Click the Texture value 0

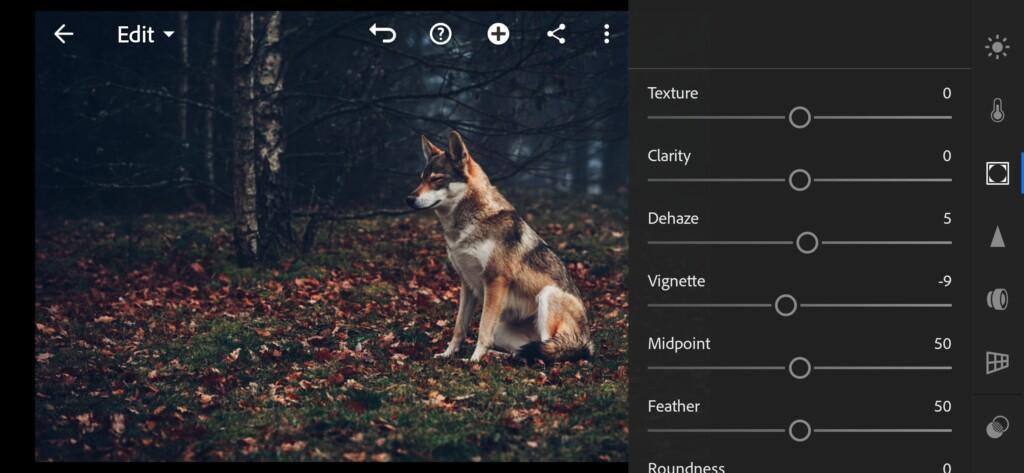[947, 93]
